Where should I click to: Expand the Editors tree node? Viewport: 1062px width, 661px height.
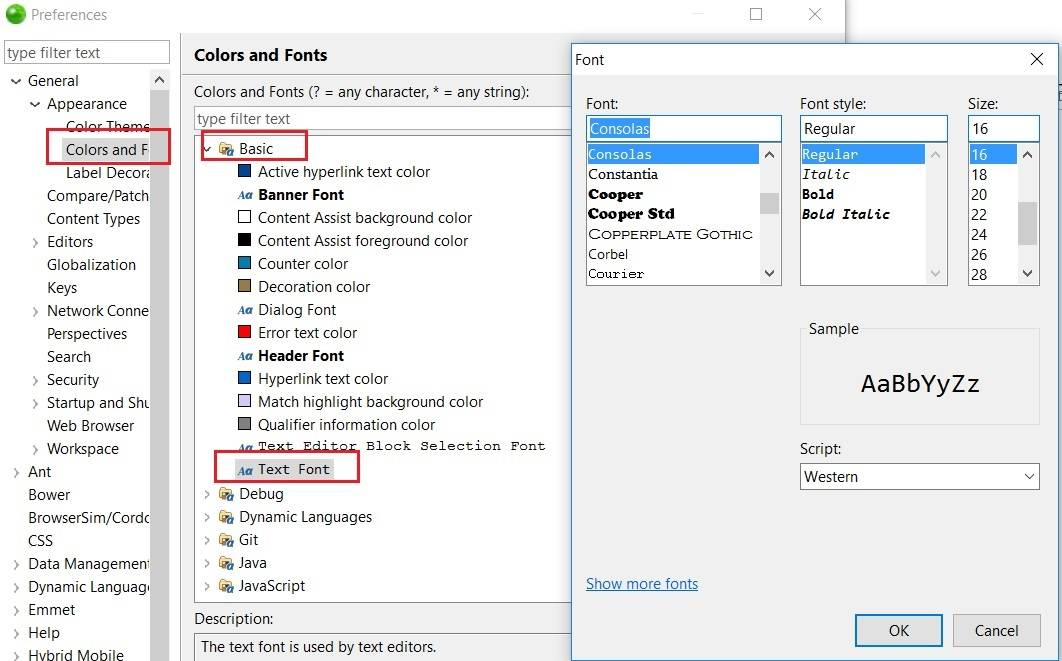coord(35,242)
